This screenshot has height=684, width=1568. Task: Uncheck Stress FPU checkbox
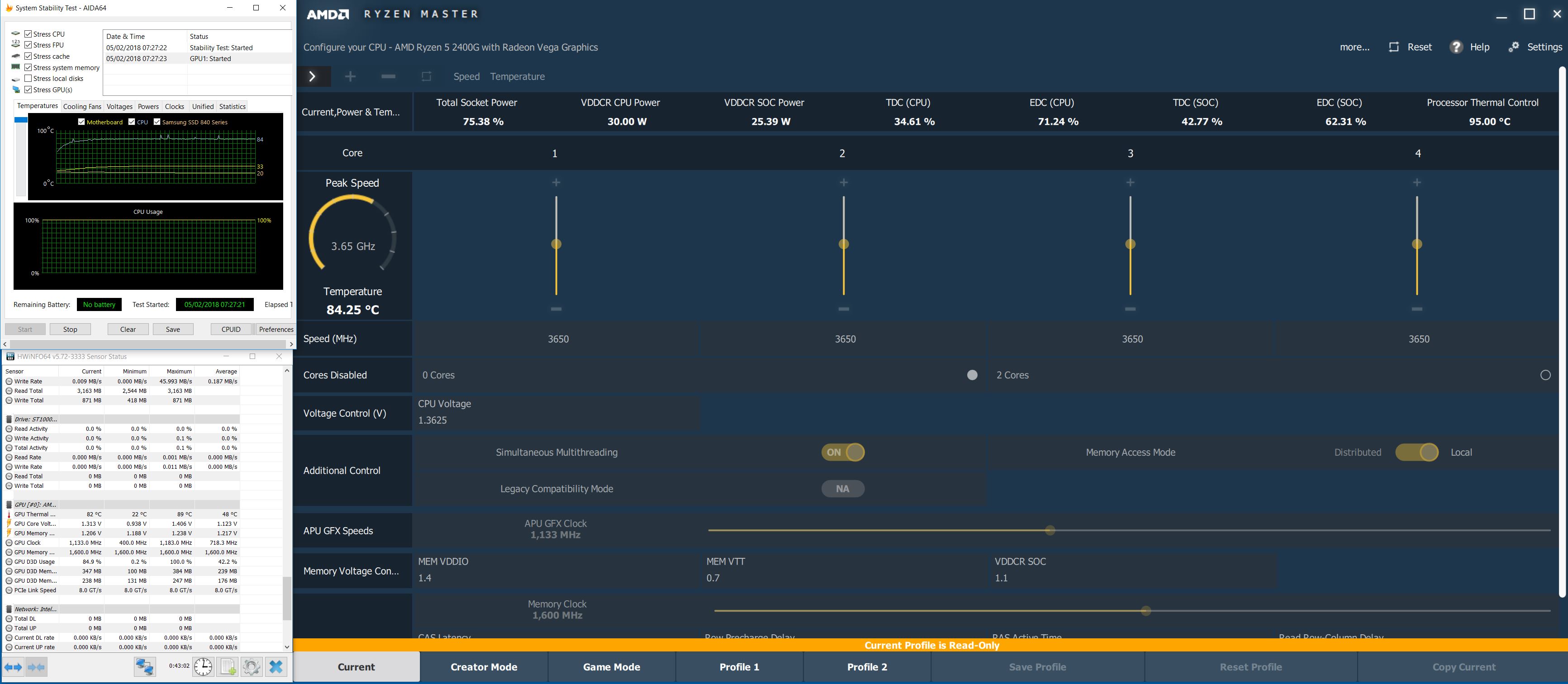click(x=28, y=45)
